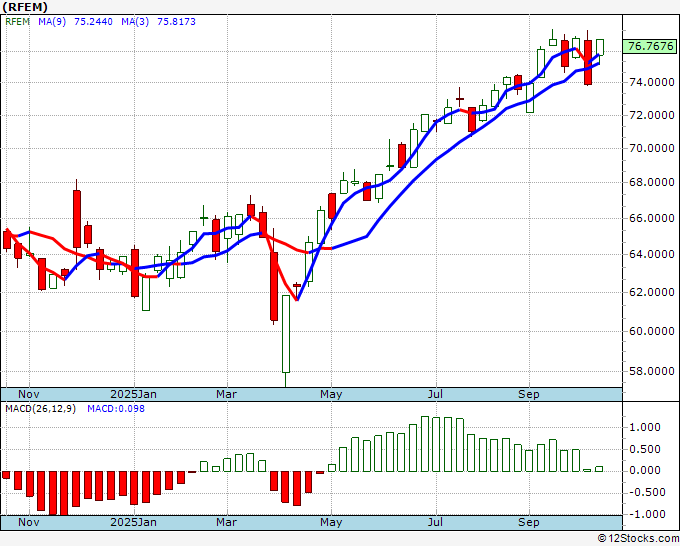Click the MA(9) legend label
This screenshot has height=546, width=680.
coord(52,22)
